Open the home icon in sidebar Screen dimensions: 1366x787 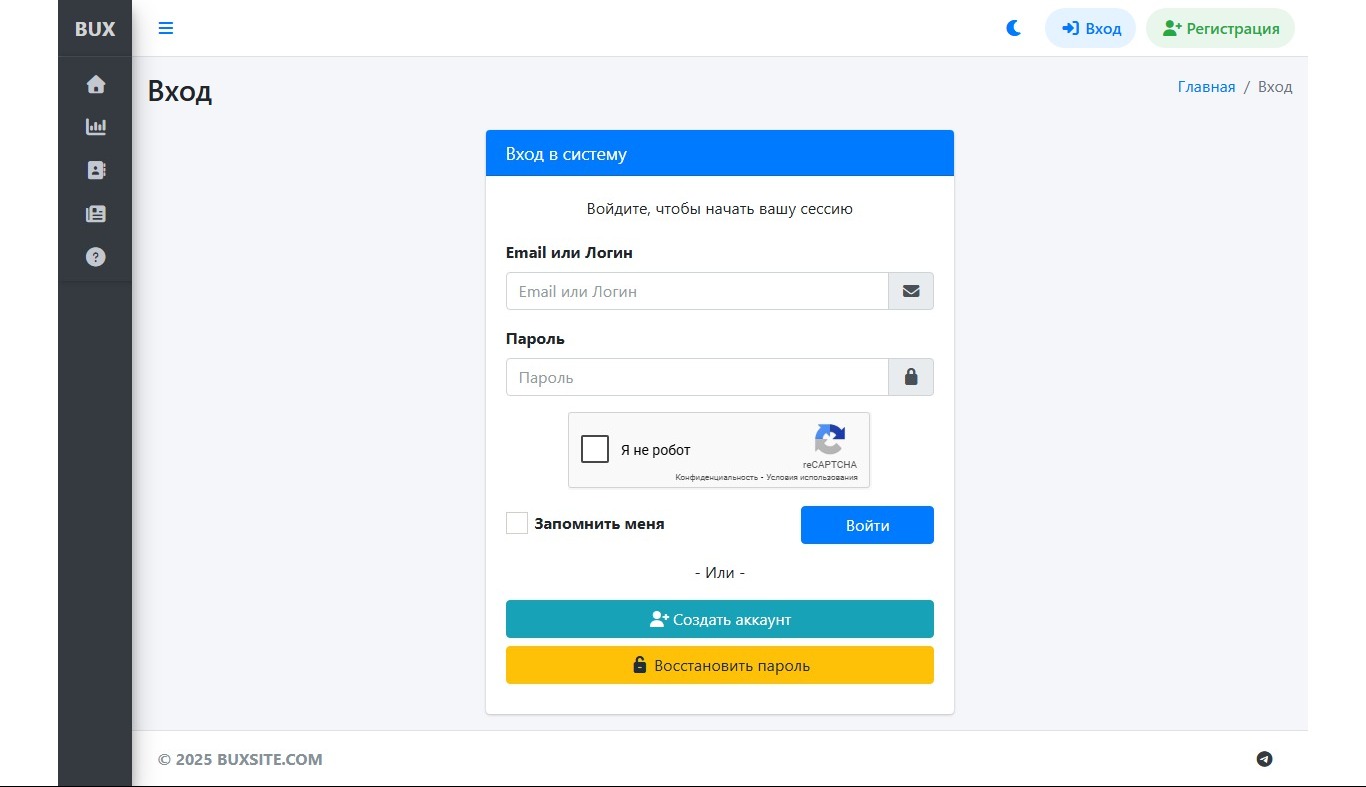pos(96,85)
